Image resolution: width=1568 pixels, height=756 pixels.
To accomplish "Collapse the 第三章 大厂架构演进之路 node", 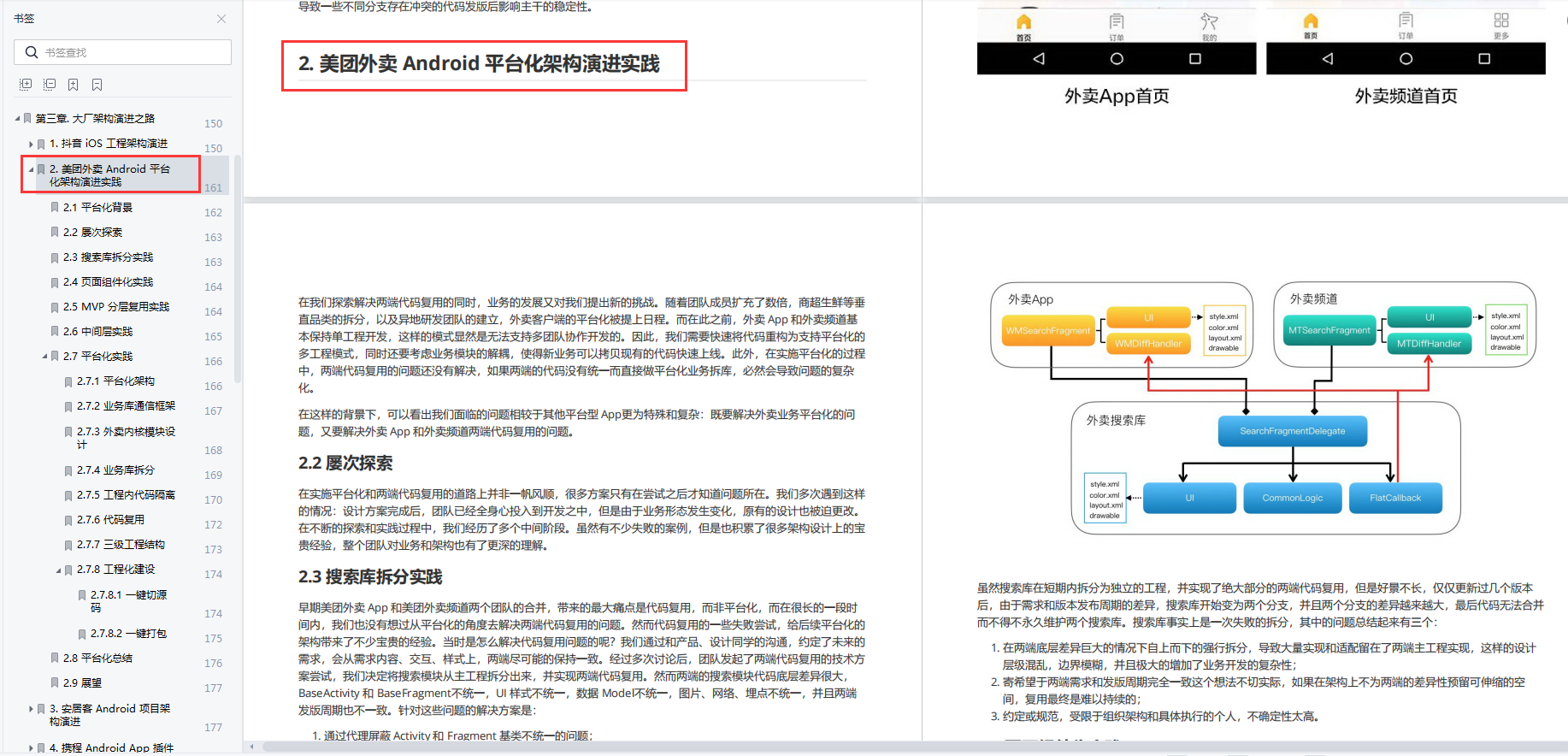I will [17, 119].
